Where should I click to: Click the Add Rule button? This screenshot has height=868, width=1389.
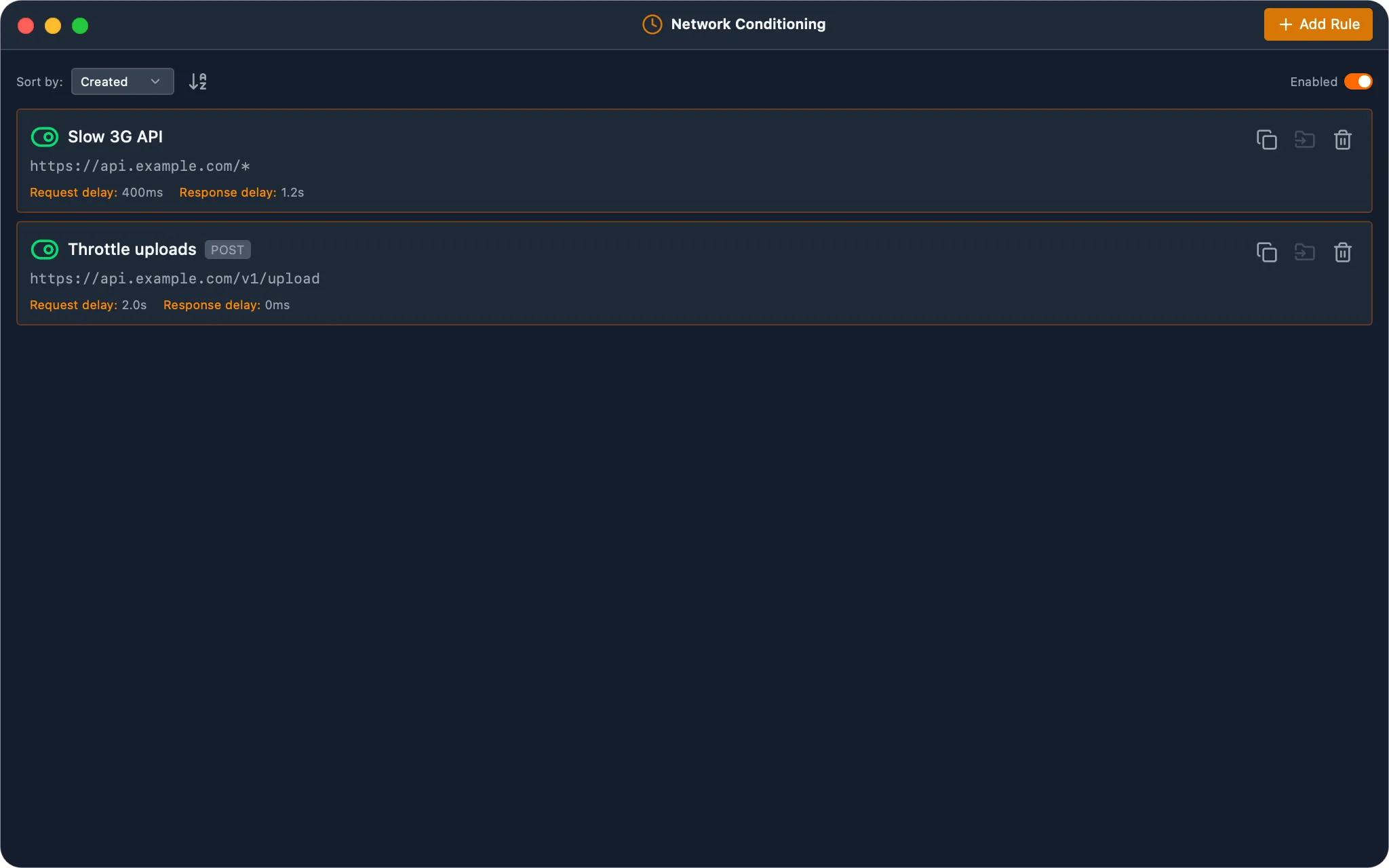click(x=1318, y=24)
